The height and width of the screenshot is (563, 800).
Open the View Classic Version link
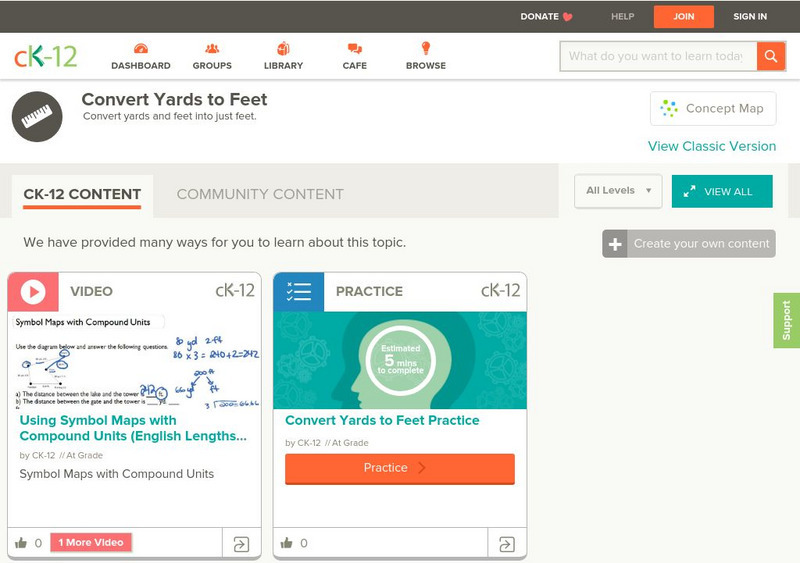pos(711,146)
